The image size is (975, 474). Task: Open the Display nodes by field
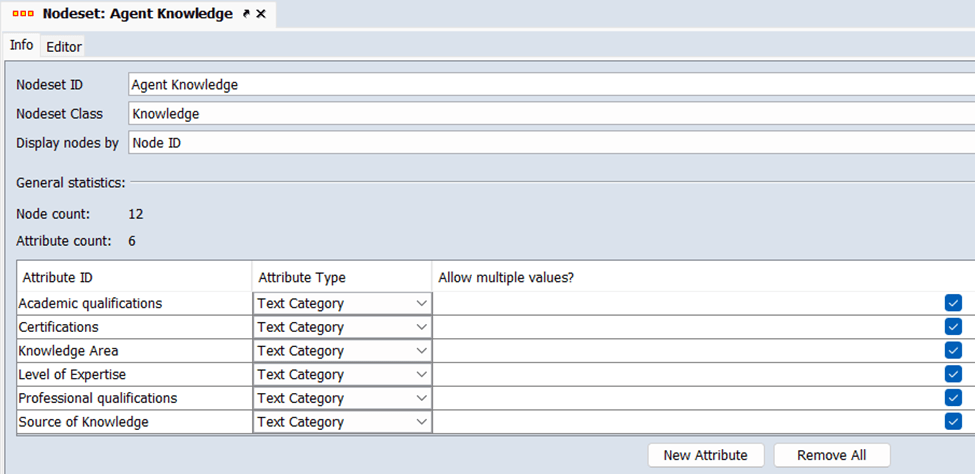(550, 143)
